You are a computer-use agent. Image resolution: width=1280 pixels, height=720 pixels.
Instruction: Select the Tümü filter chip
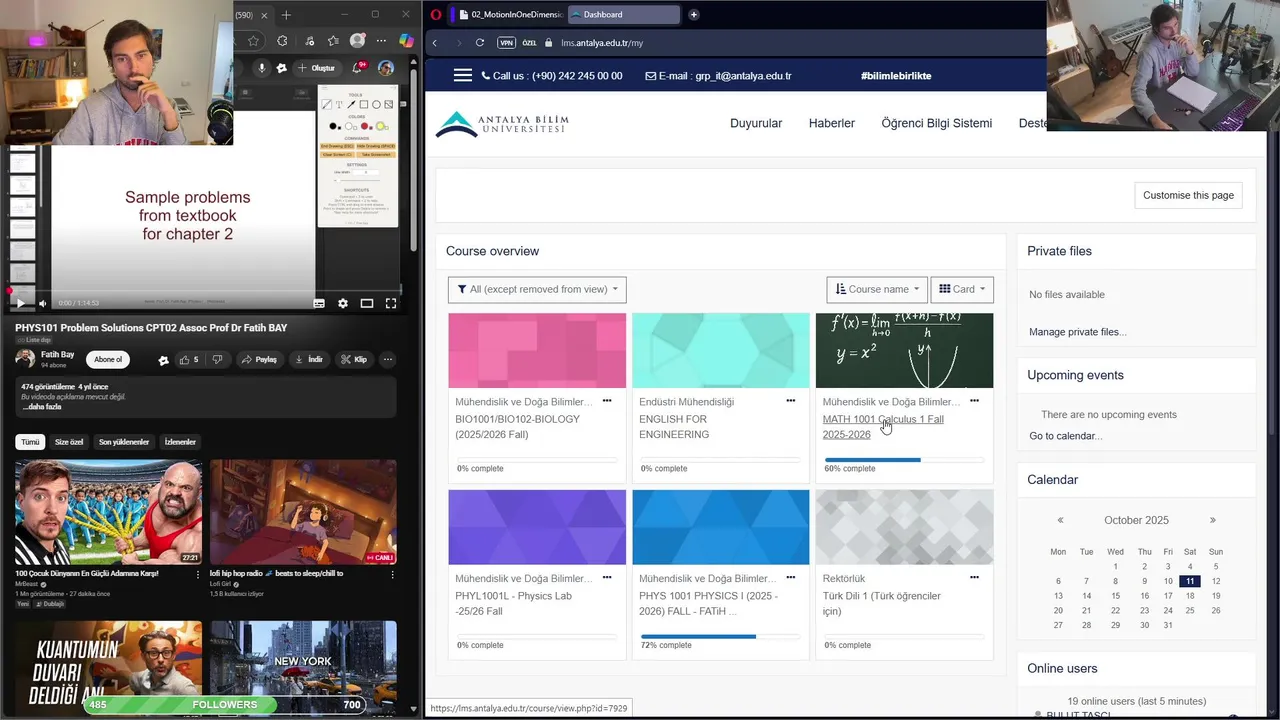(x=30, y=441)
